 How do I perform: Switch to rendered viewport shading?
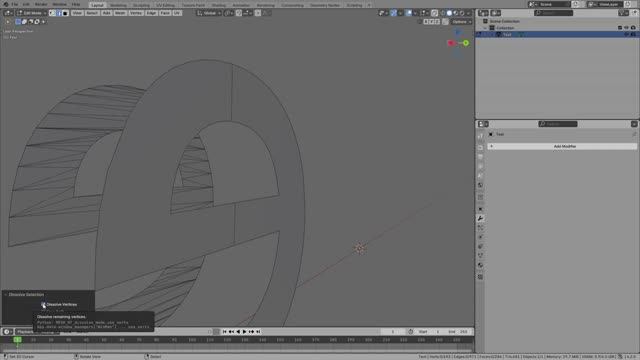point(462,13)
